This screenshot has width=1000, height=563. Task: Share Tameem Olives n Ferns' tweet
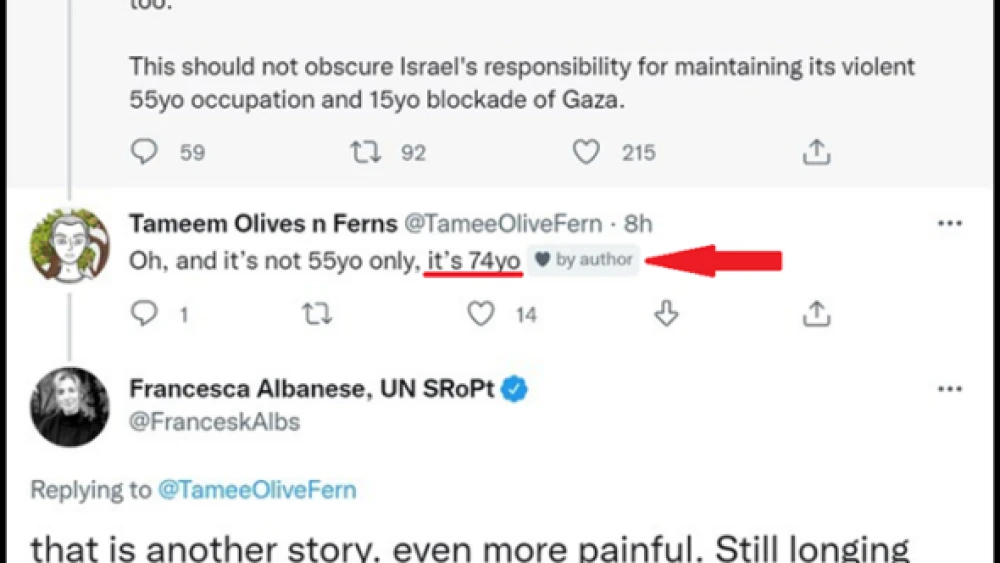pos(816,314)
